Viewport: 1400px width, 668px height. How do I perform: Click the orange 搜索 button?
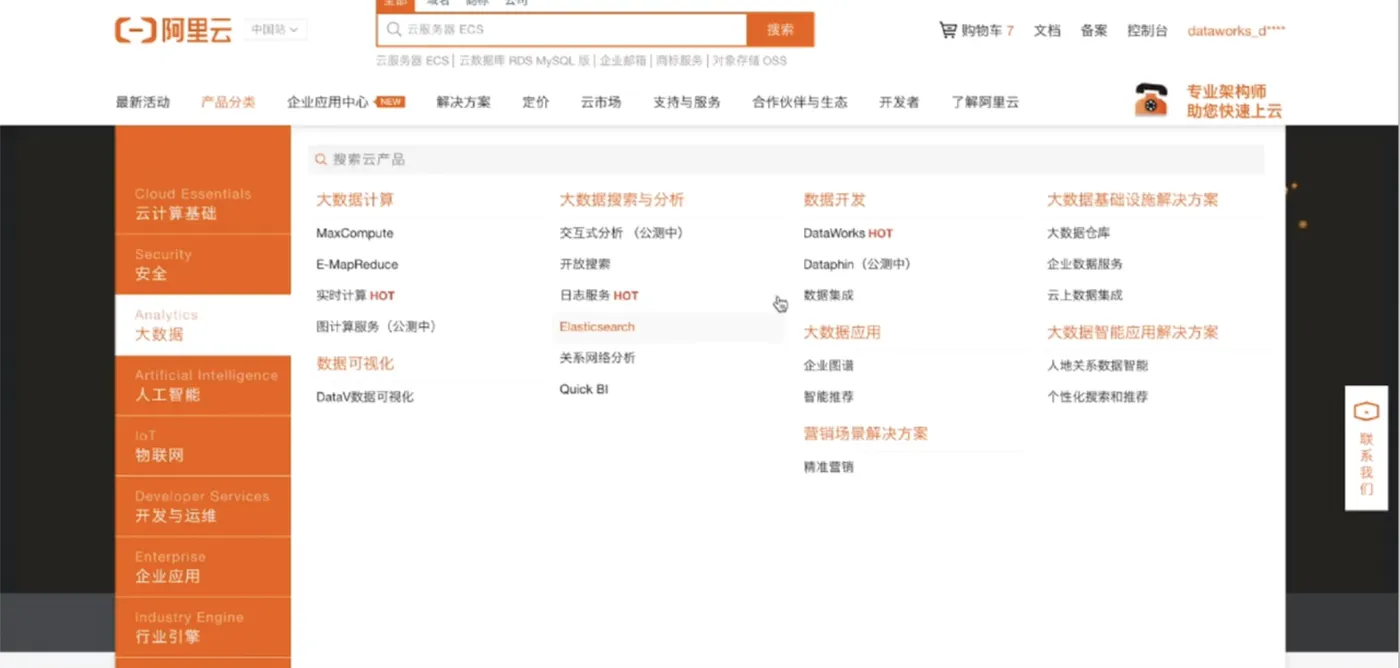tap(781, 30)
